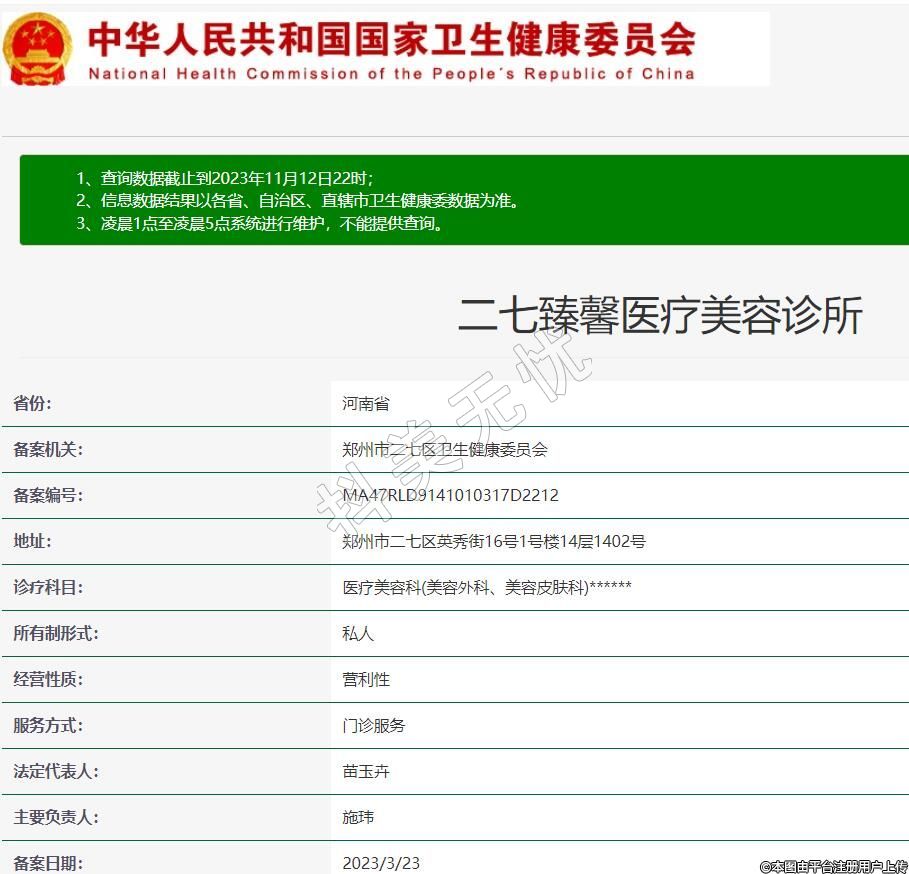This screenshot has height=874, width=909.
Task: Click the English National Health Commission subtitle
Action: point(391,74)
